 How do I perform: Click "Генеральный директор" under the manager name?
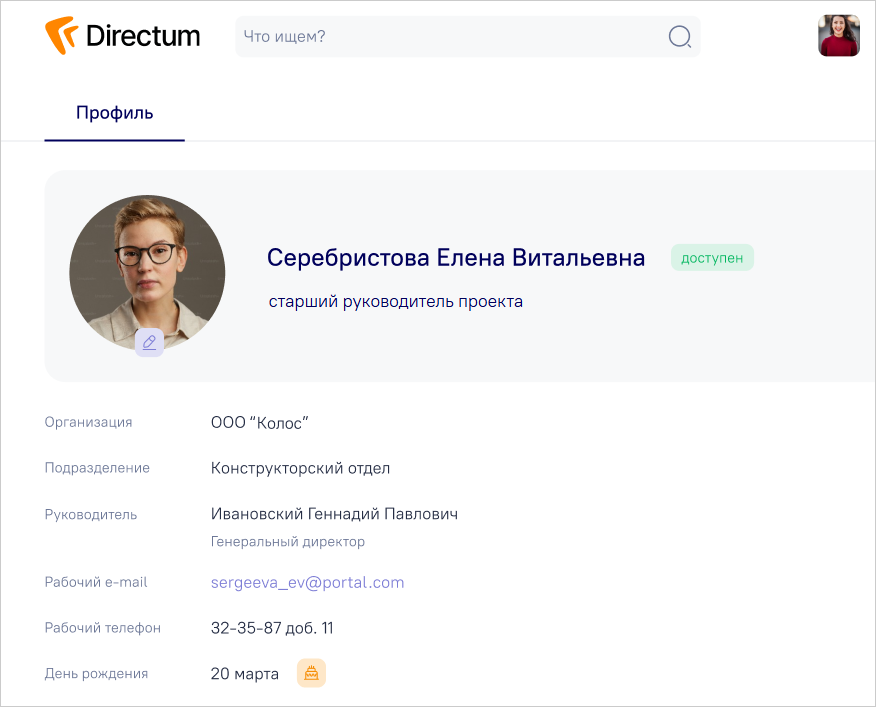287,541
